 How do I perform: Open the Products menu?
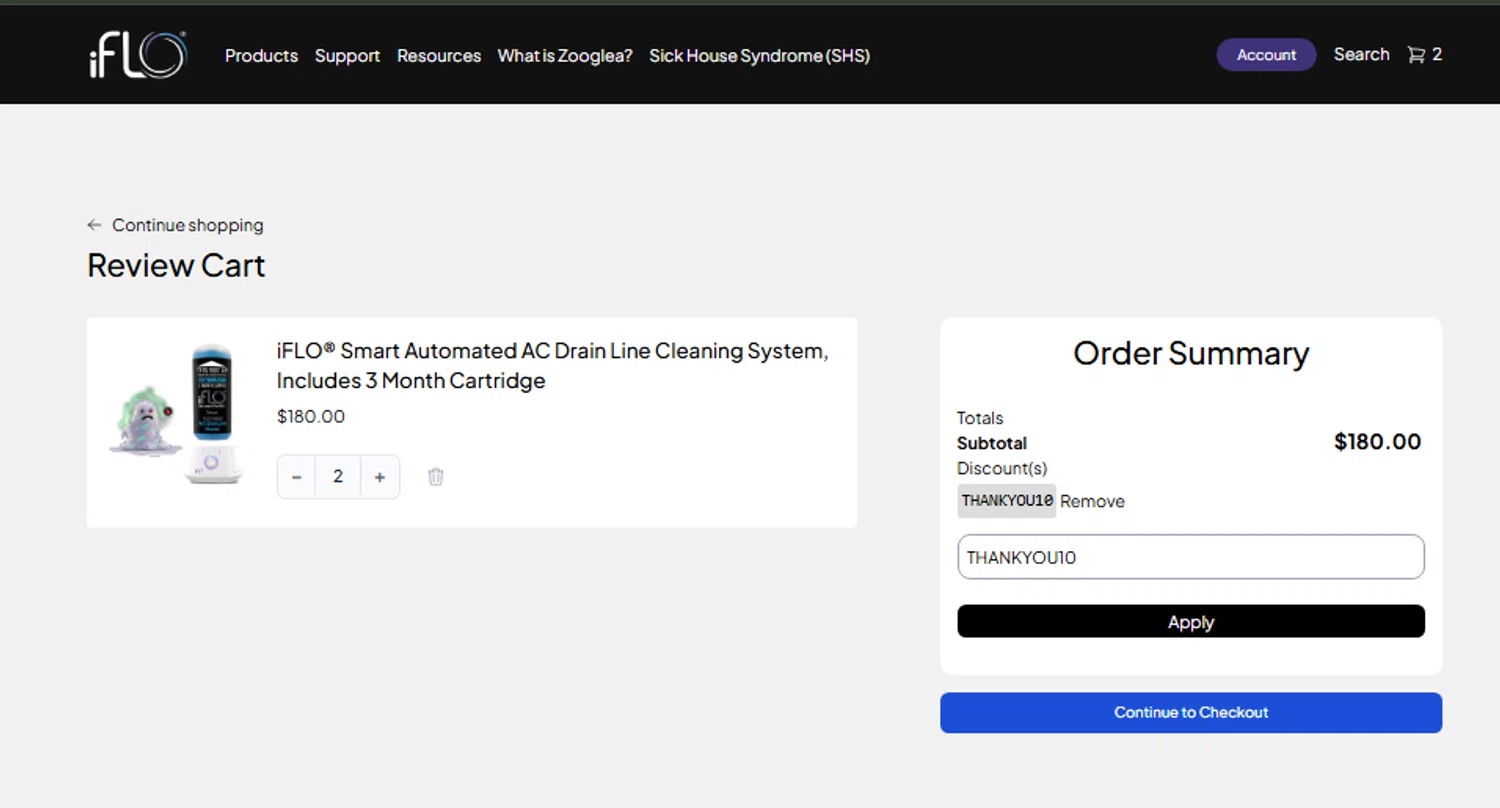point(261,56)
